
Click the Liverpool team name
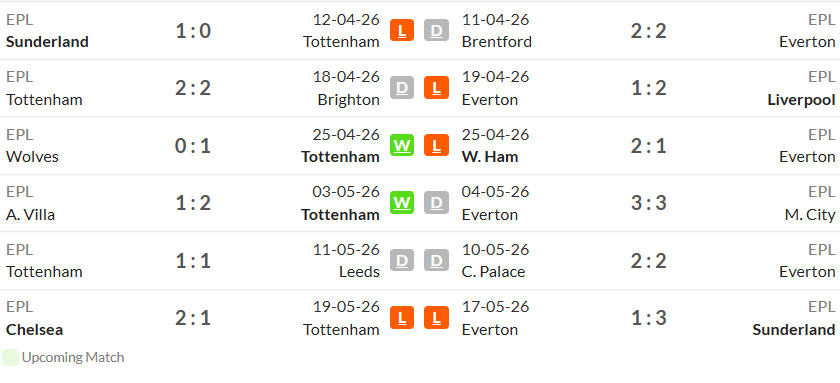pyautogui.click(x=801, y=100)
